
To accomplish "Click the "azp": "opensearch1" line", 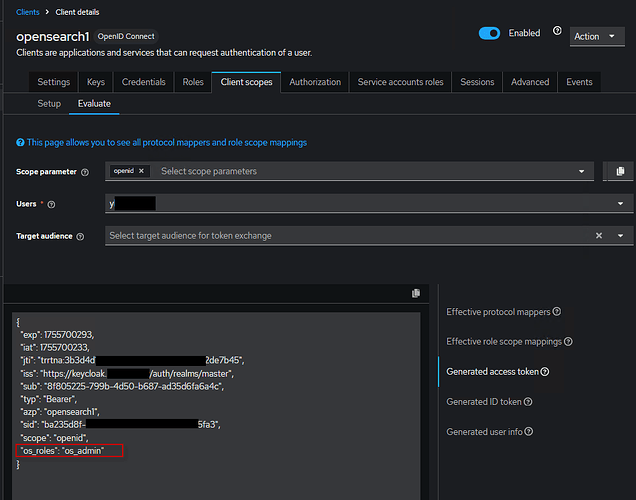I will pyautogui.click(x=60, y=412).
